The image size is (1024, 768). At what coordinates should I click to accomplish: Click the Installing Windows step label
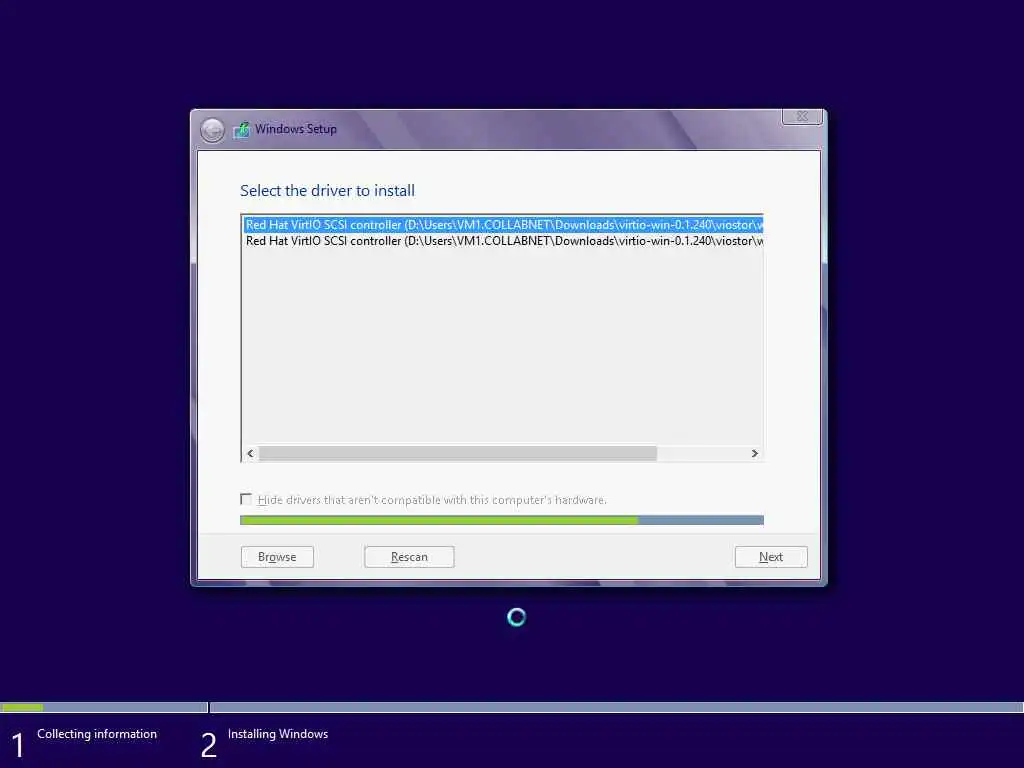click(x=278, y=734)
